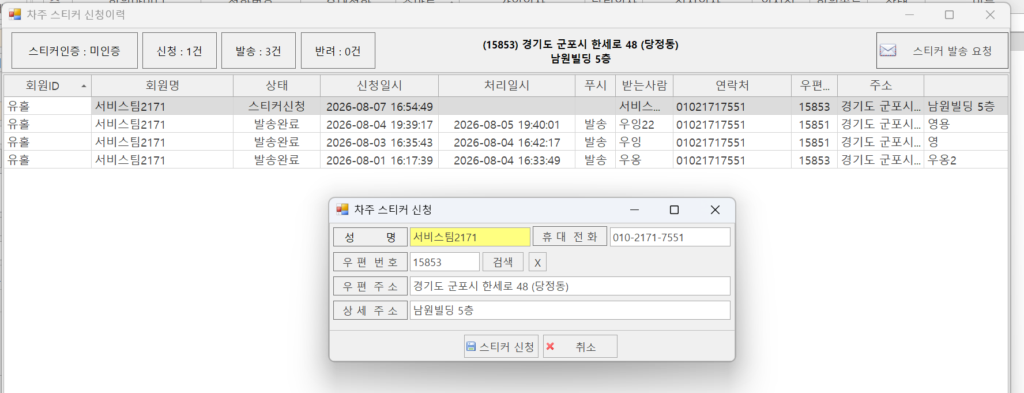This screenshot has width=1024, height=393.
Task: Click the 처리일시 2026-08-04 16:33:49 cell
Action: pos(507,159)
